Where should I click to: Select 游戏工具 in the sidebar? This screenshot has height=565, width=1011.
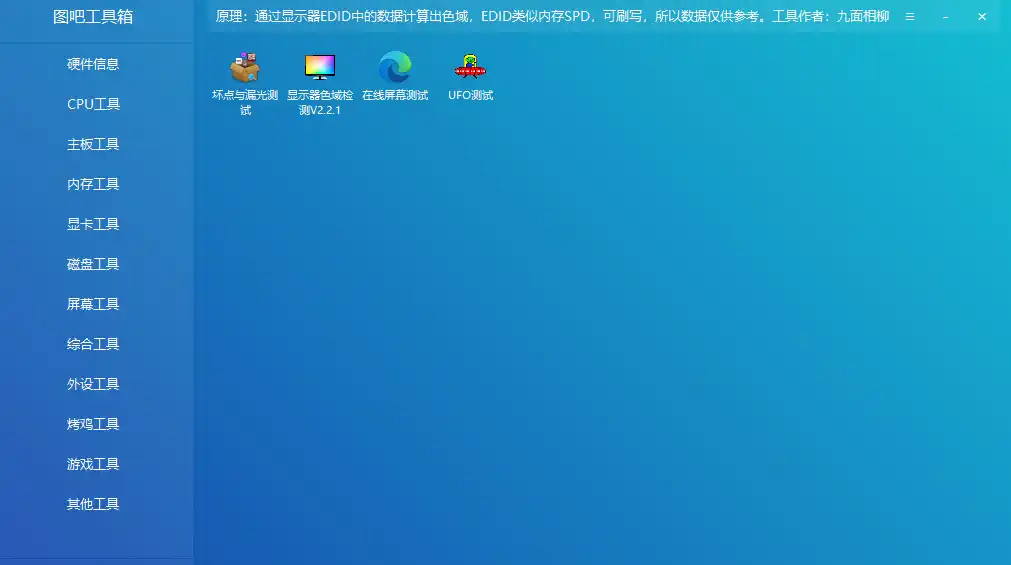click(x=93, y=464)
